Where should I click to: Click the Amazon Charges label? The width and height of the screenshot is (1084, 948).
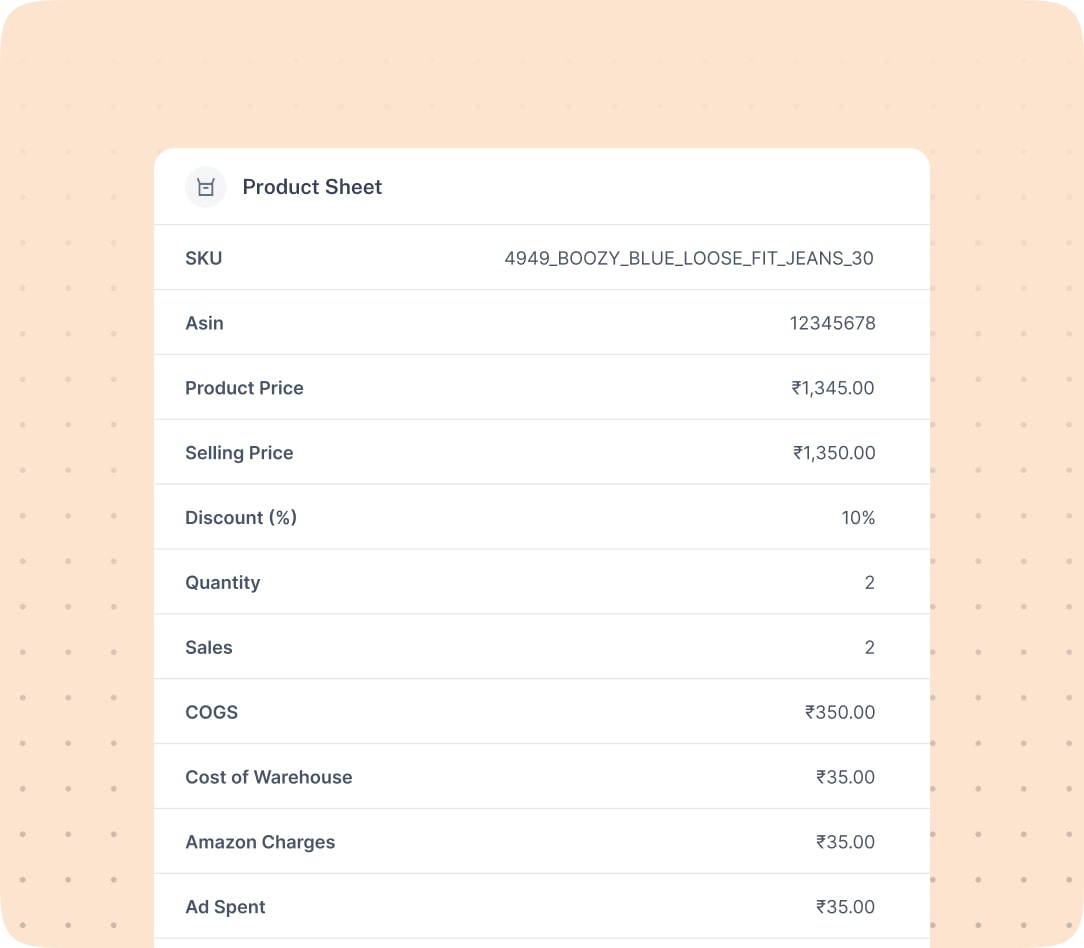coord(260,843)
